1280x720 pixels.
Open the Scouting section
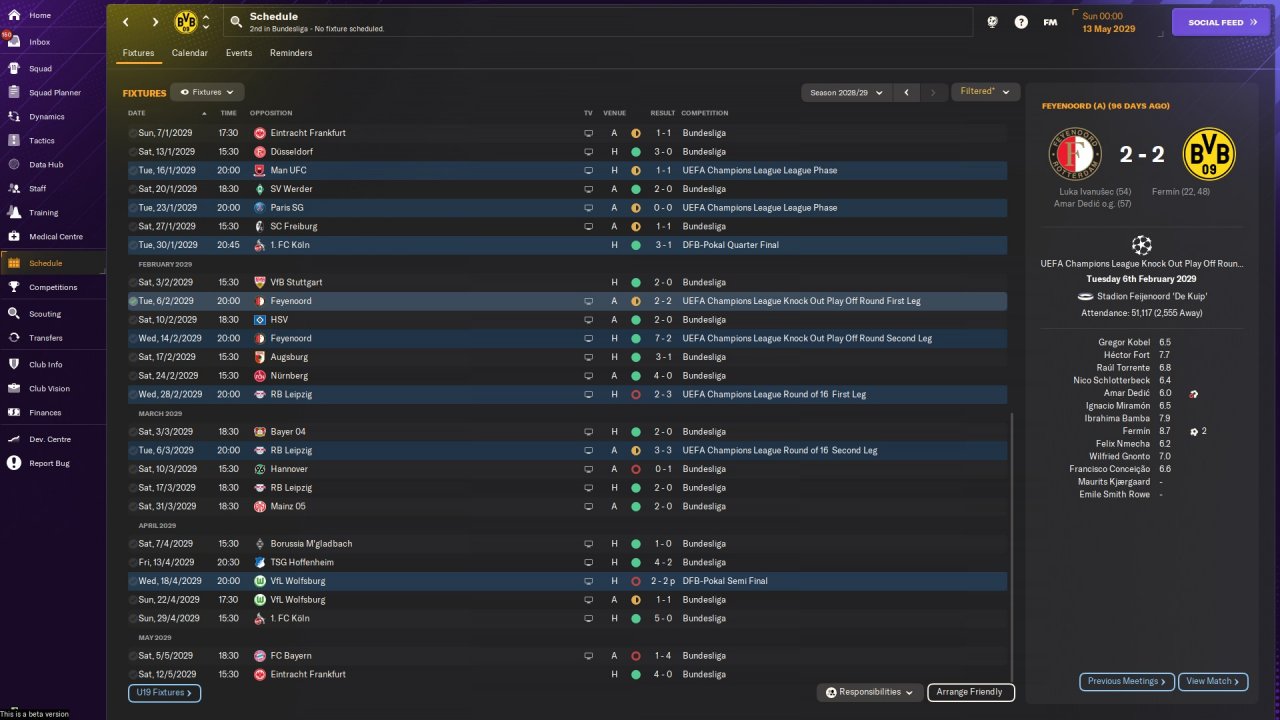coord(53,314)
